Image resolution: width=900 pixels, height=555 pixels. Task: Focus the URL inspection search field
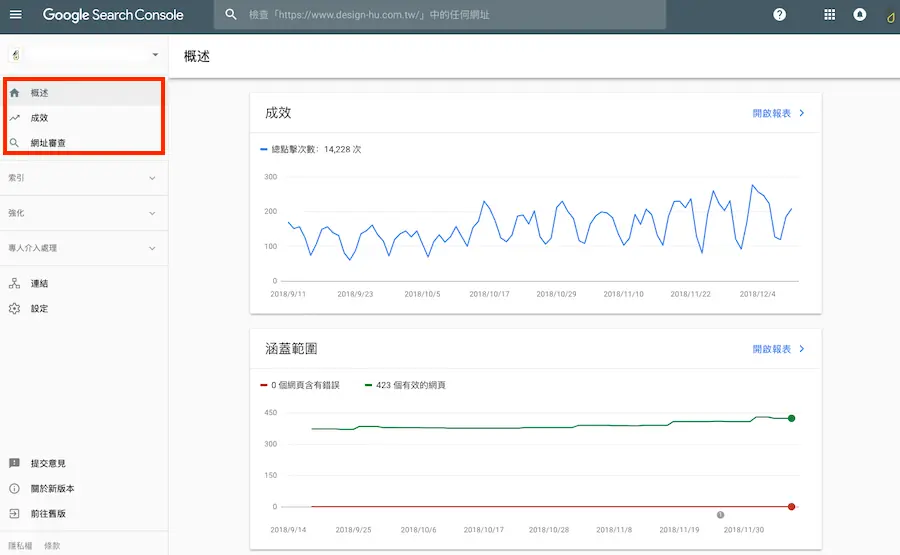pos(440,15)
